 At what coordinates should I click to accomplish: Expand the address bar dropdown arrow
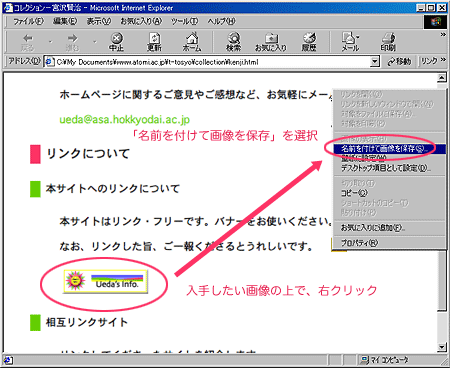point(375,62)
